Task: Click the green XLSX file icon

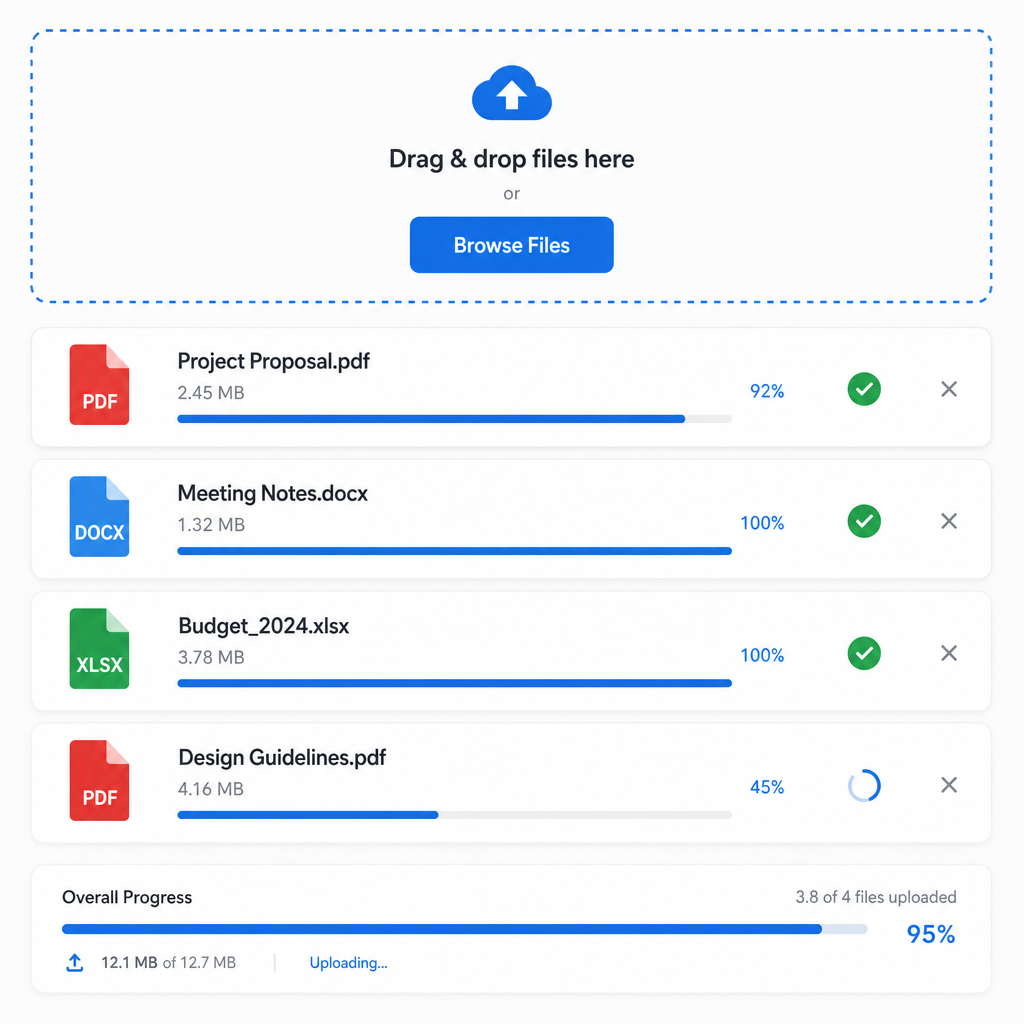Action: coord(99,648)
